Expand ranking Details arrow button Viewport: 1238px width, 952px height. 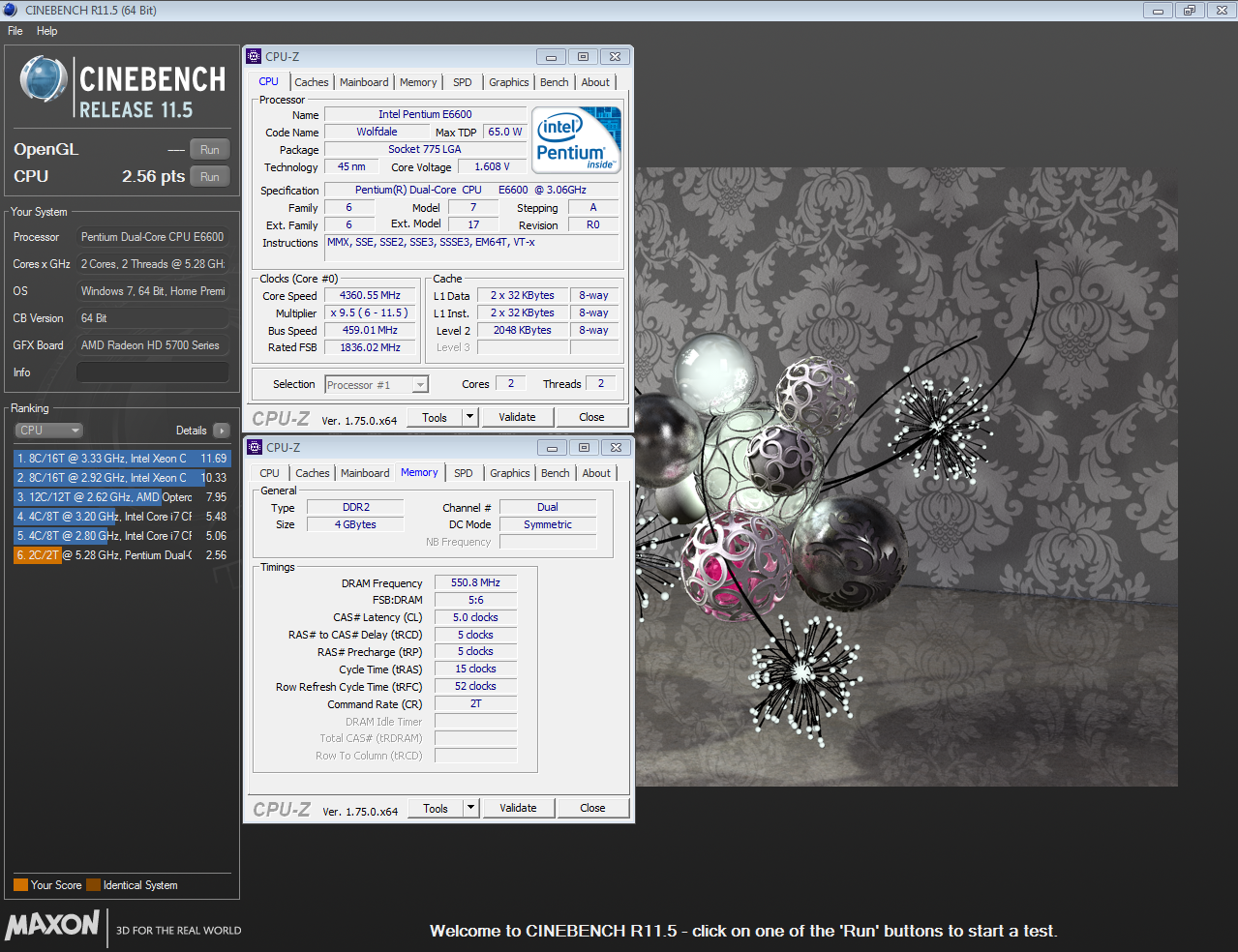coord(222,431)
